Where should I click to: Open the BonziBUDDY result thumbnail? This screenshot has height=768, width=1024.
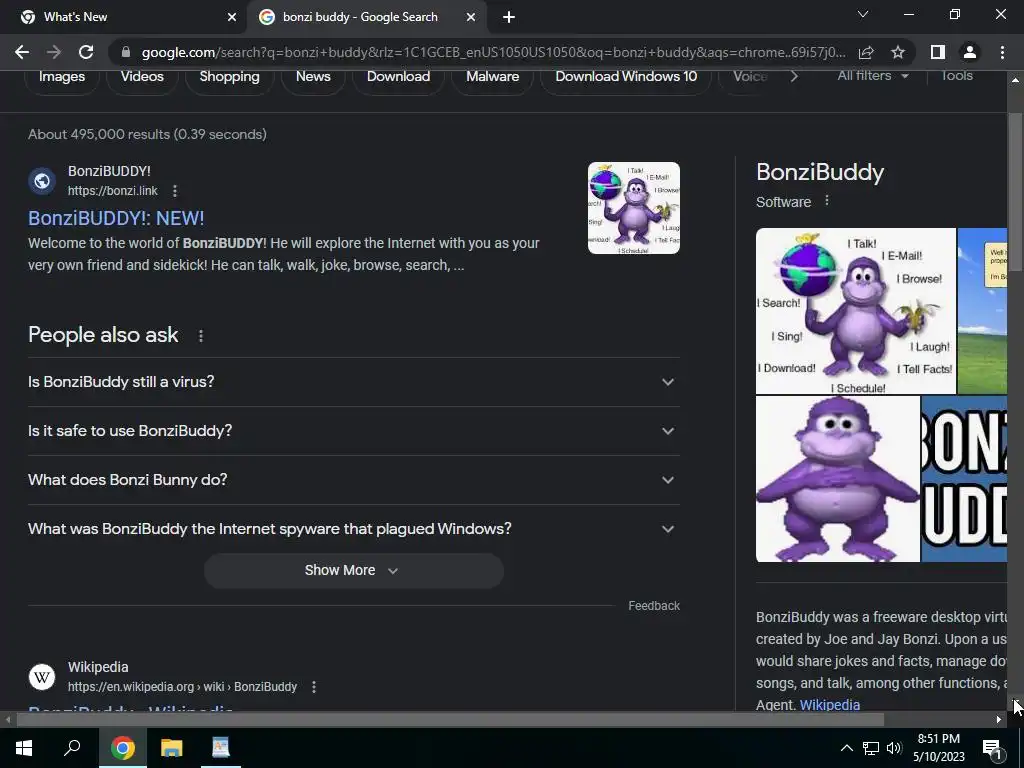pyautogui.click(x=633, y=208)
